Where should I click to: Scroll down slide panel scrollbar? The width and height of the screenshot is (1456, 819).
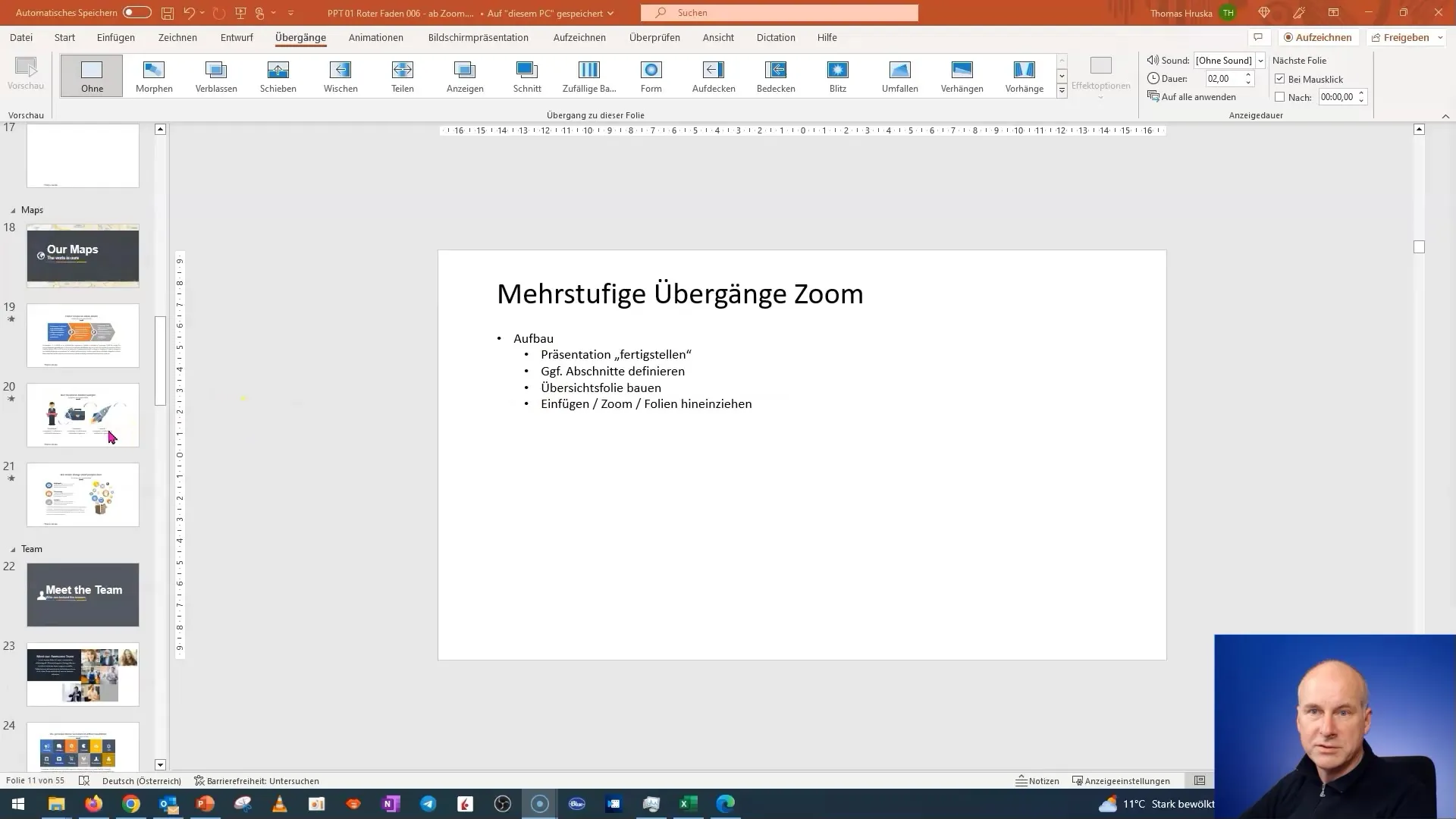tap(159, 764)
